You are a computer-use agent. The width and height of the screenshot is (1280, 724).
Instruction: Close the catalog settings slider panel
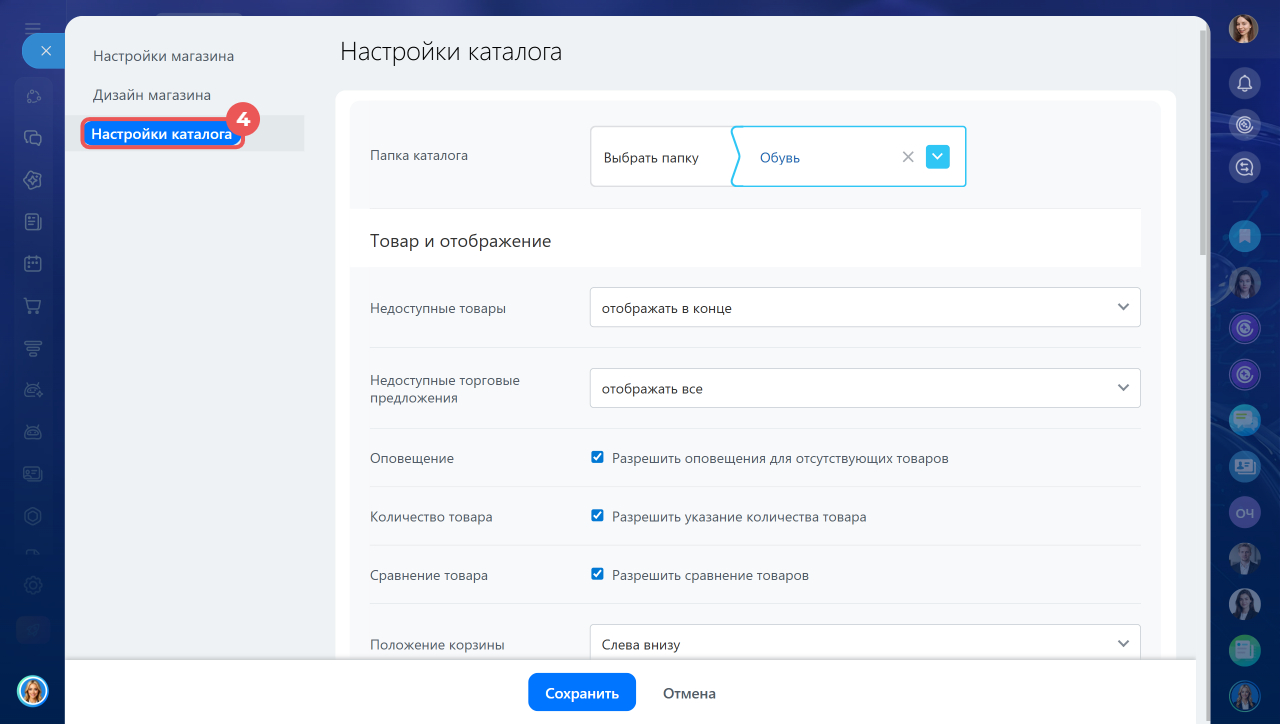pos(45,51)
